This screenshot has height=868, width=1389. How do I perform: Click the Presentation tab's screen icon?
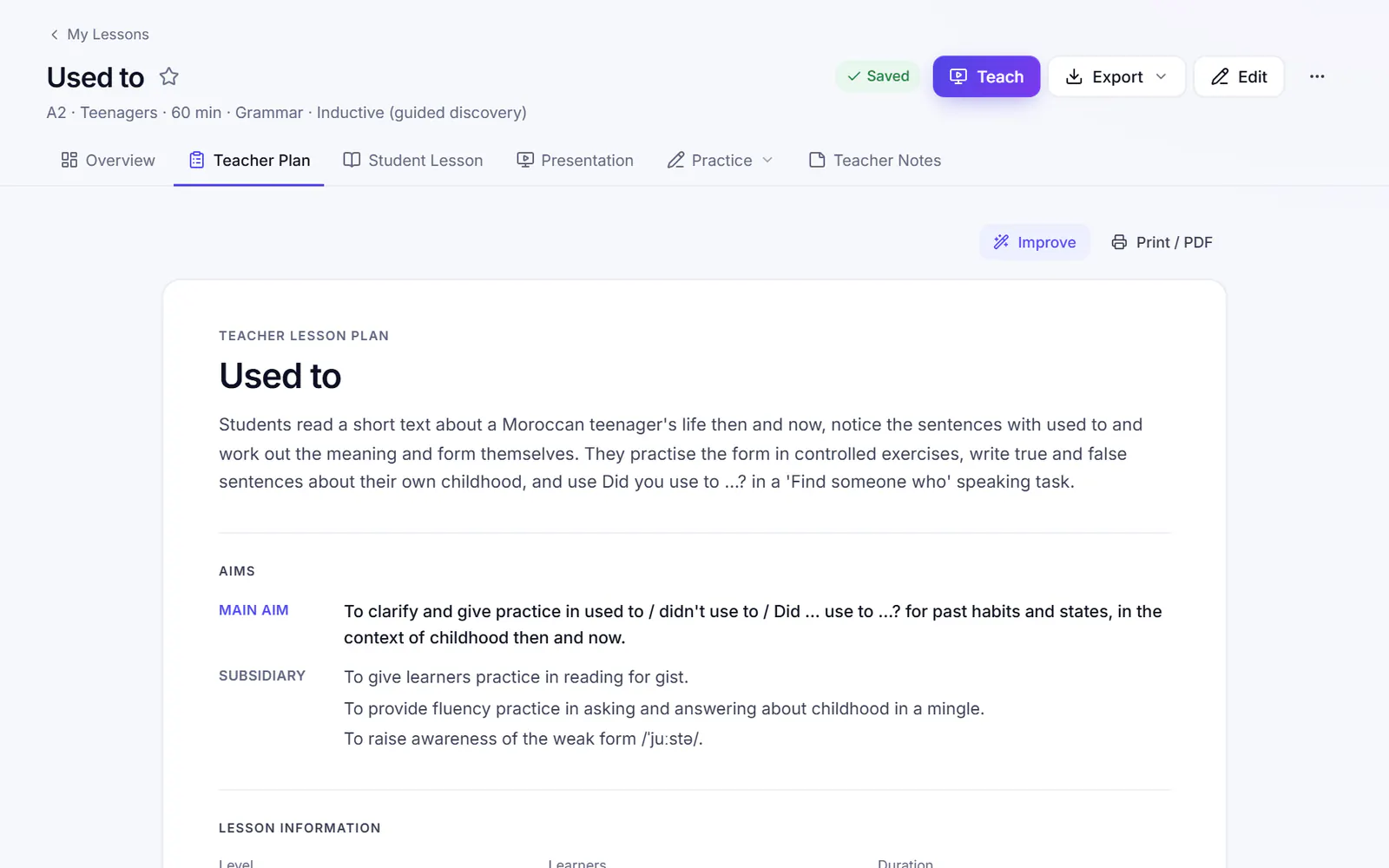click(x=525, y=160)
